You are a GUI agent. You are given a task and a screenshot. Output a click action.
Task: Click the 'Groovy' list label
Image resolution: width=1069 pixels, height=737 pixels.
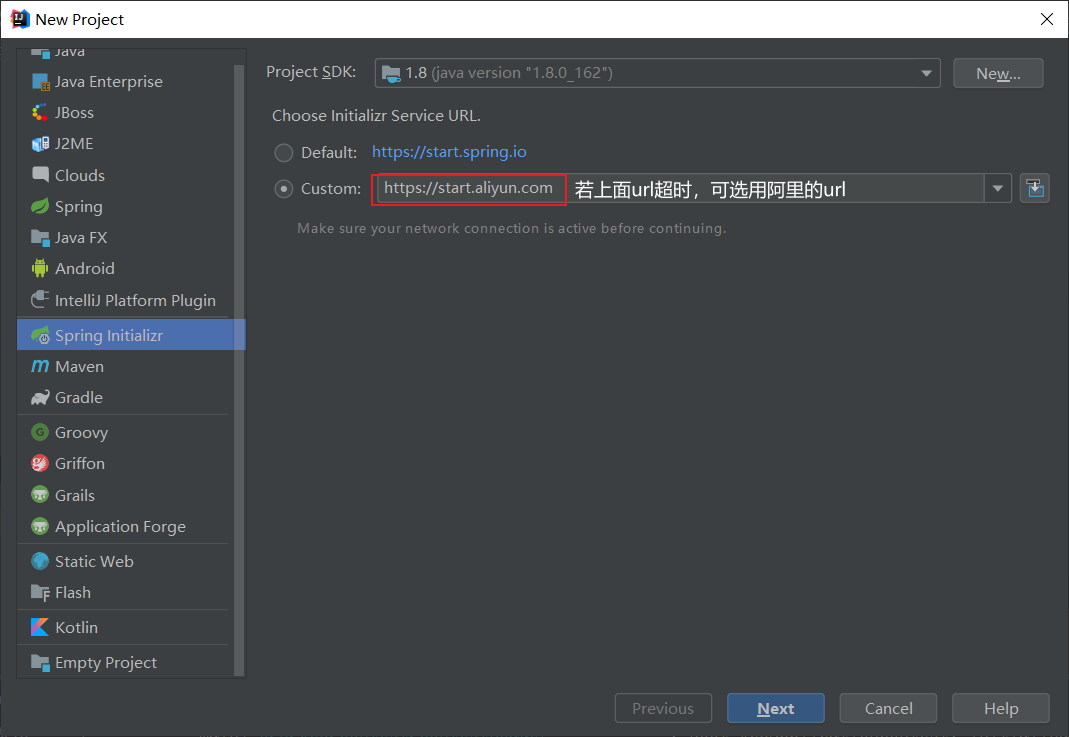coord(81,433)
